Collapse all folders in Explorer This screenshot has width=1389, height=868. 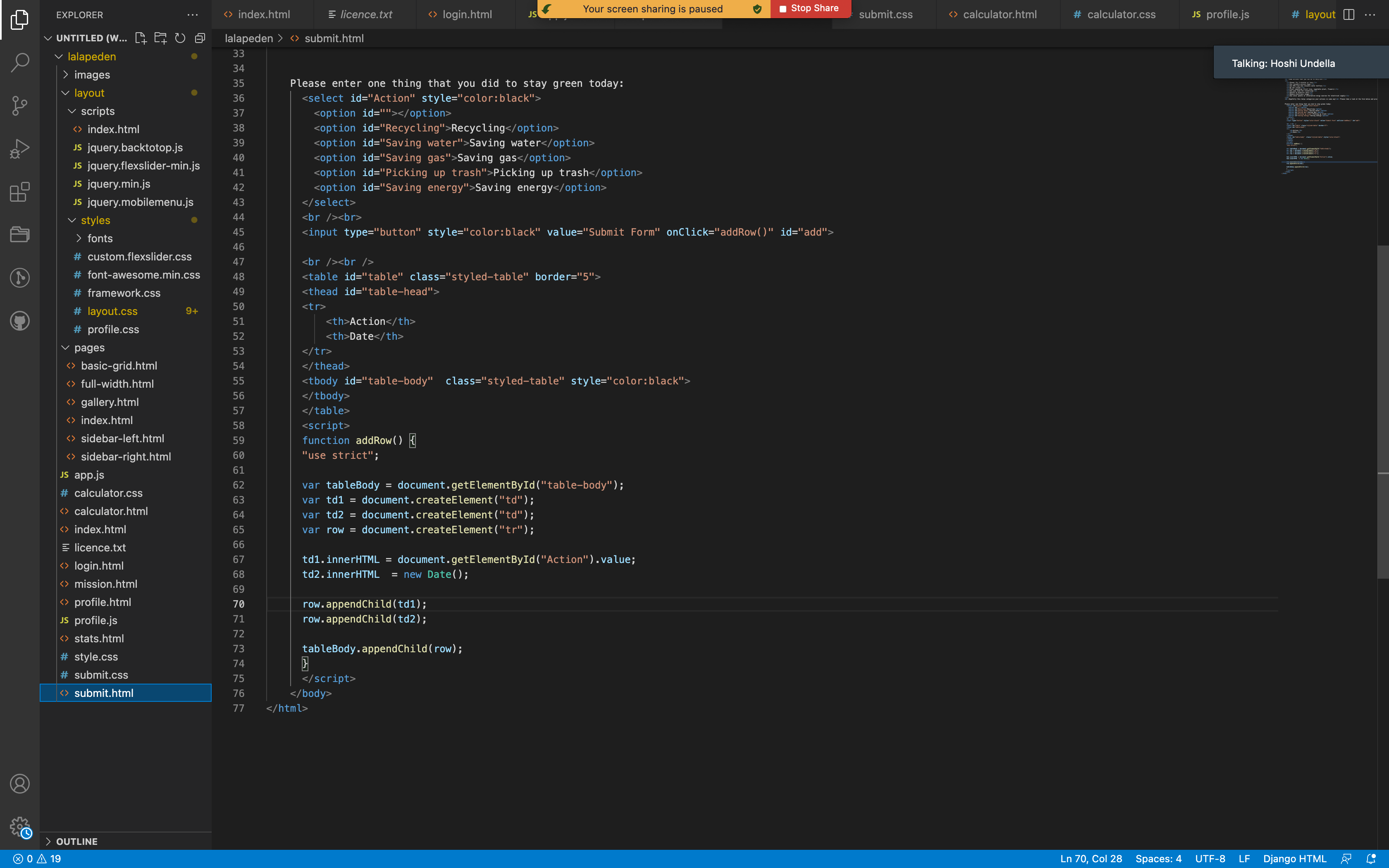[x=200, y=38]
